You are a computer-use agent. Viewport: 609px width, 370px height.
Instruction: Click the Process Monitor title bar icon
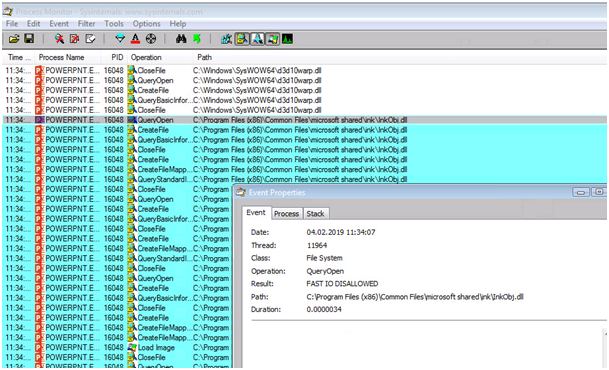tap(8, 12)
